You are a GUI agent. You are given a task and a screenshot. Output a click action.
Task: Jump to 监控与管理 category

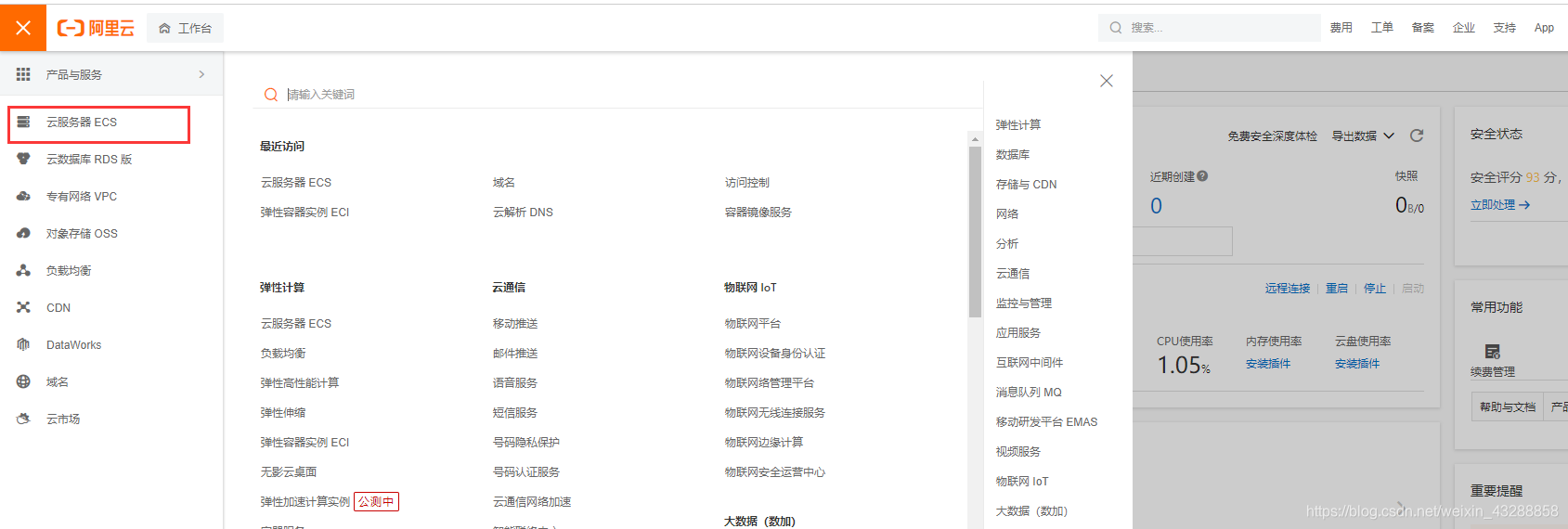click(x=1024, y=303)
